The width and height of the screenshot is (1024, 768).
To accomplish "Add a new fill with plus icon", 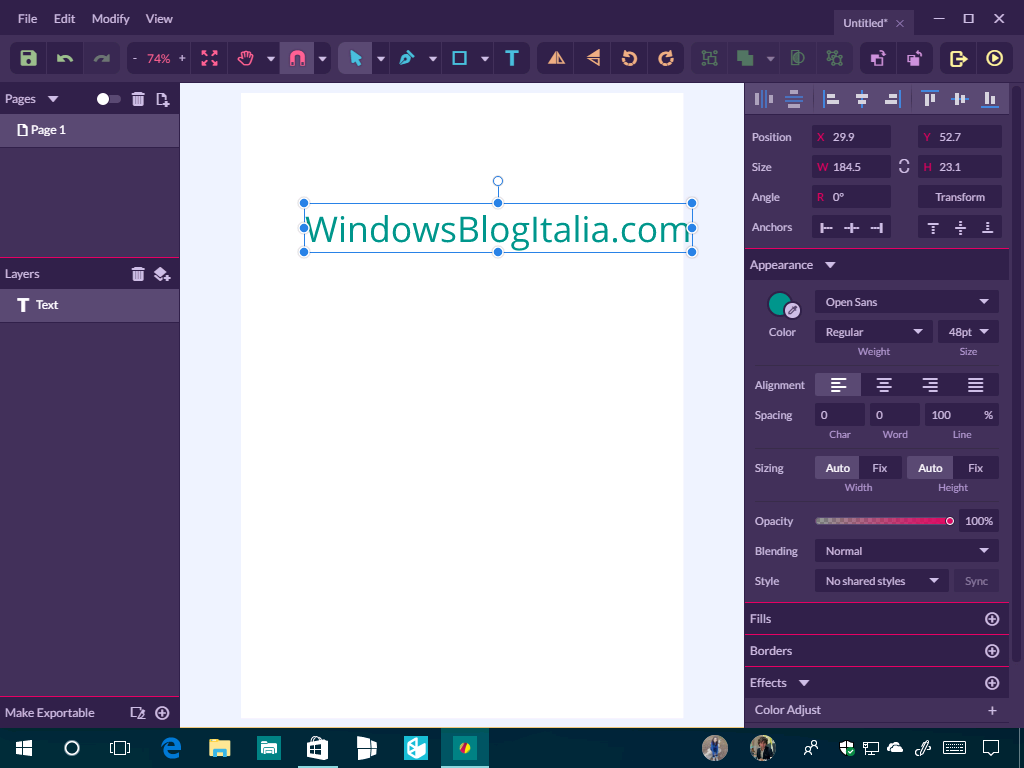I will (991, 619).
